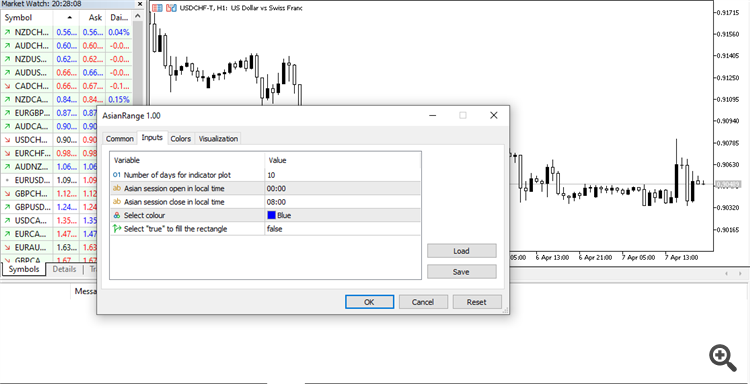Click the 7 Apr 13:00 time label
This screenshot has width=750, height=384.
point(681,257)
